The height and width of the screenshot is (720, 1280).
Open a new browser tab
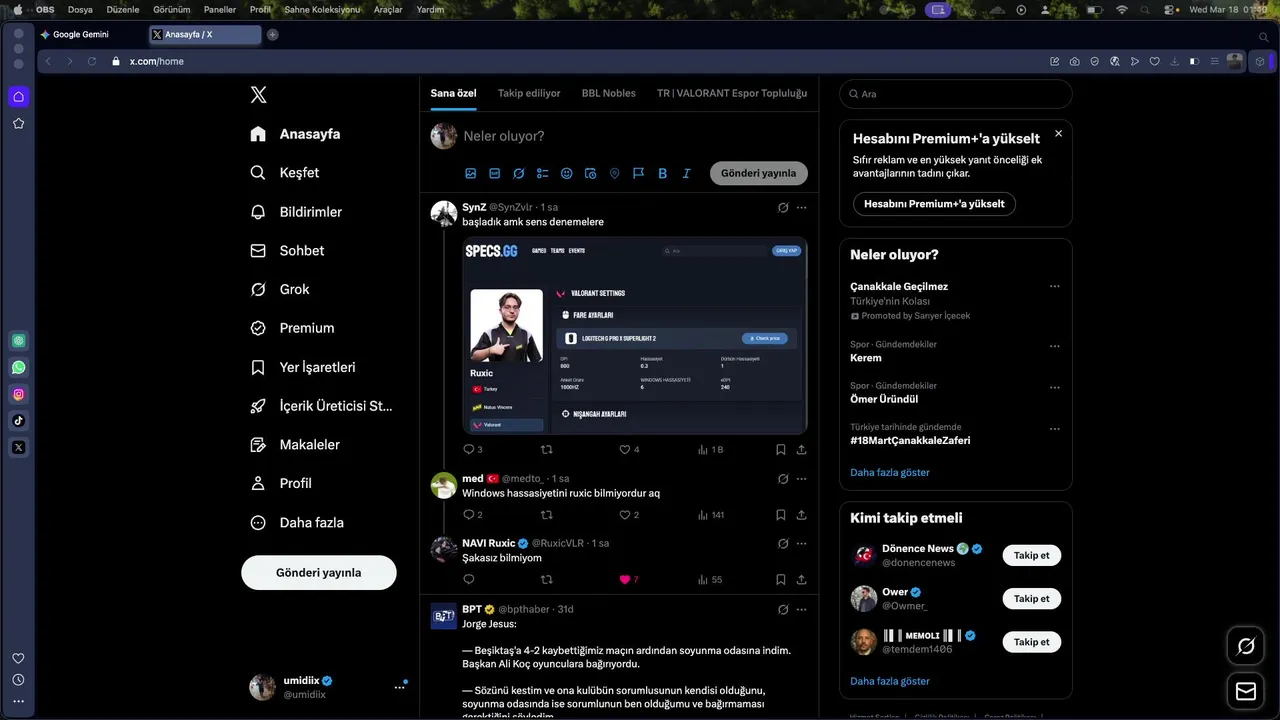click(x=272, y=34)
